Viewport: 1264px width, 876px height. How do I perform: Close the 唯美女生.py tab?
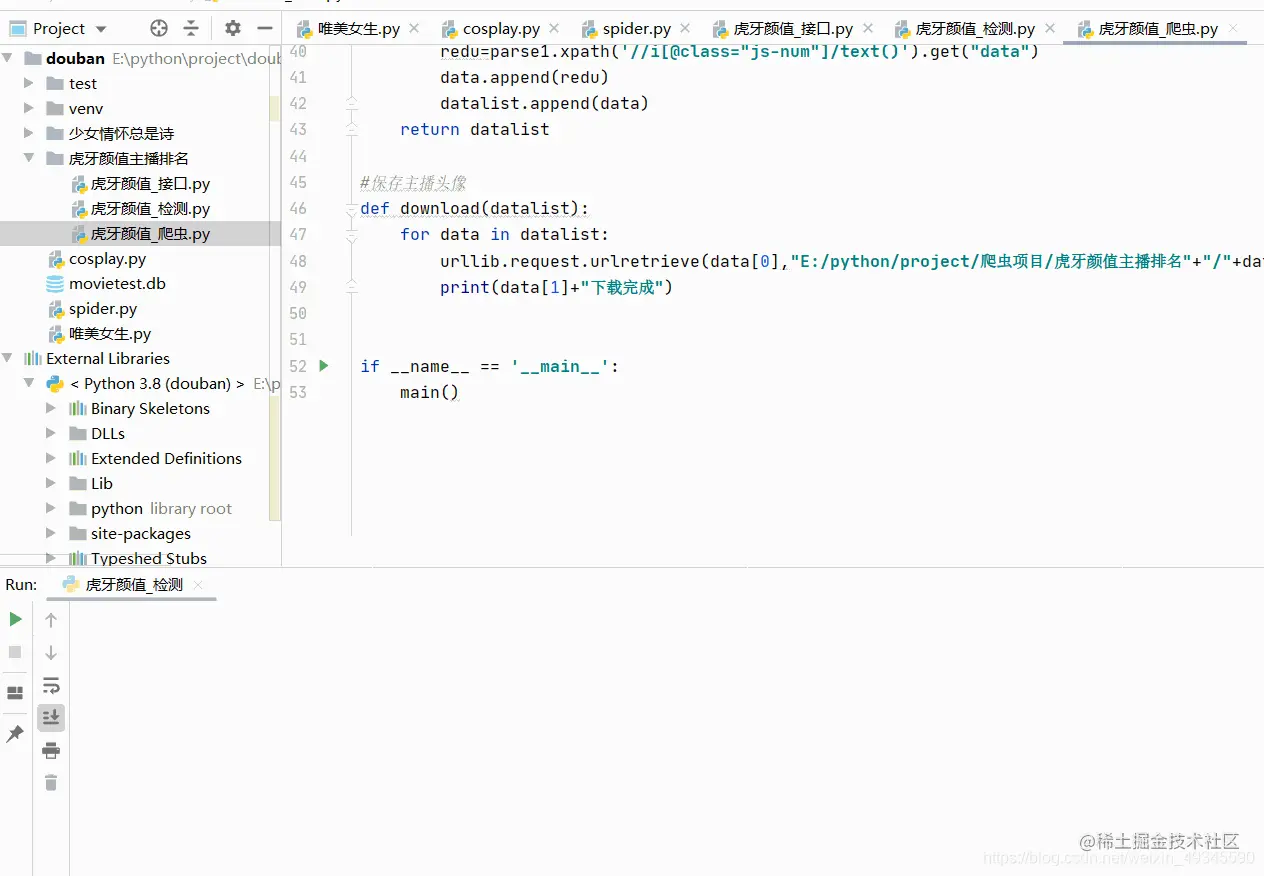pos(413,29)
